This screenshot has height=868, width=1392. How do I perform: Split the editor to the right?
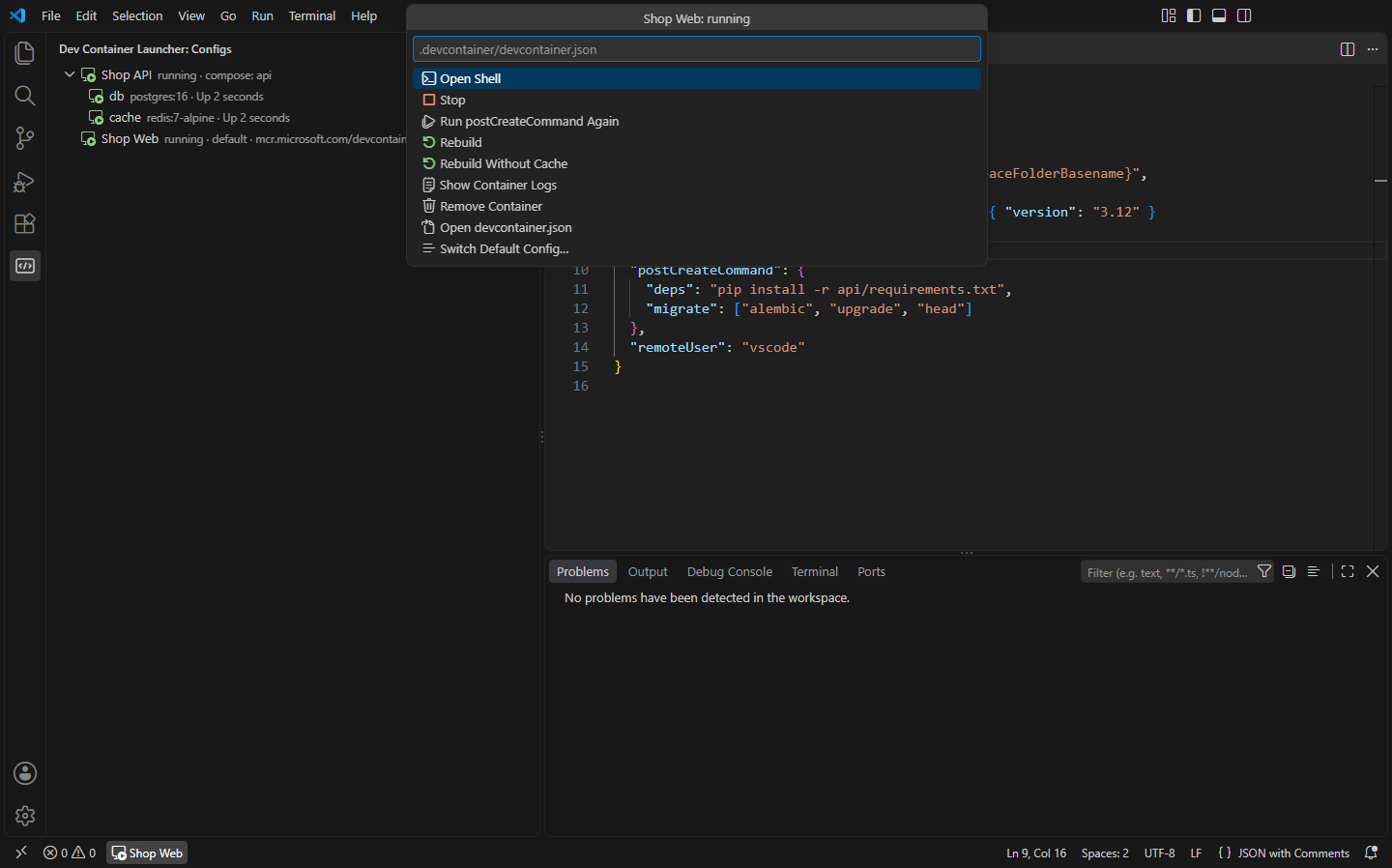tap(1348, 49)
